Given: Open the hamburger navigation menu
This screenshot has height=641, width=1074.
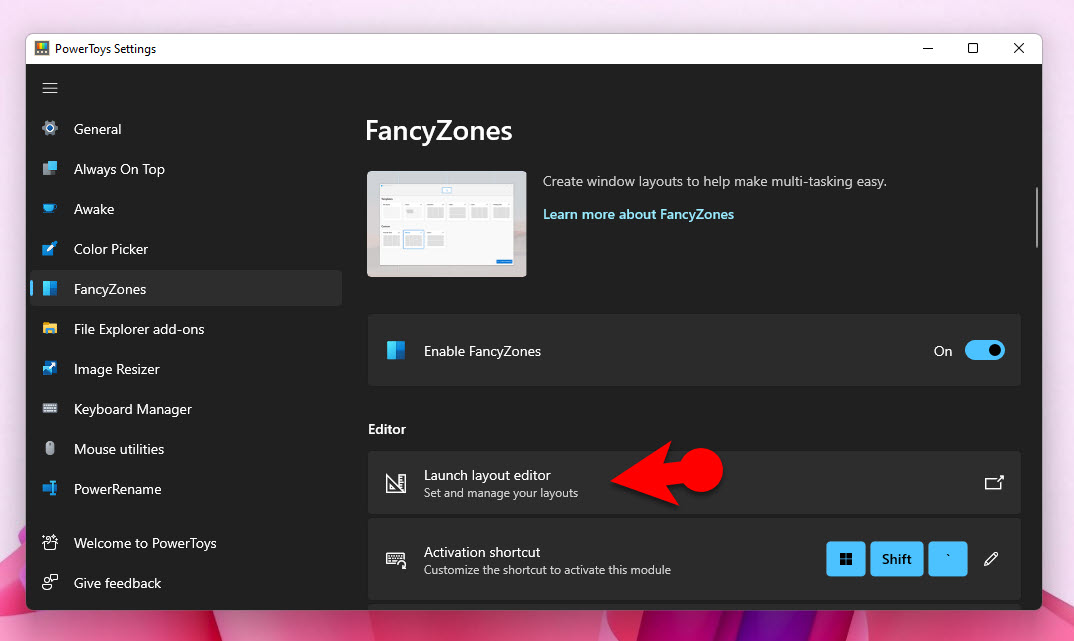Looking at the screenshot, I should (x=50, y=88).
